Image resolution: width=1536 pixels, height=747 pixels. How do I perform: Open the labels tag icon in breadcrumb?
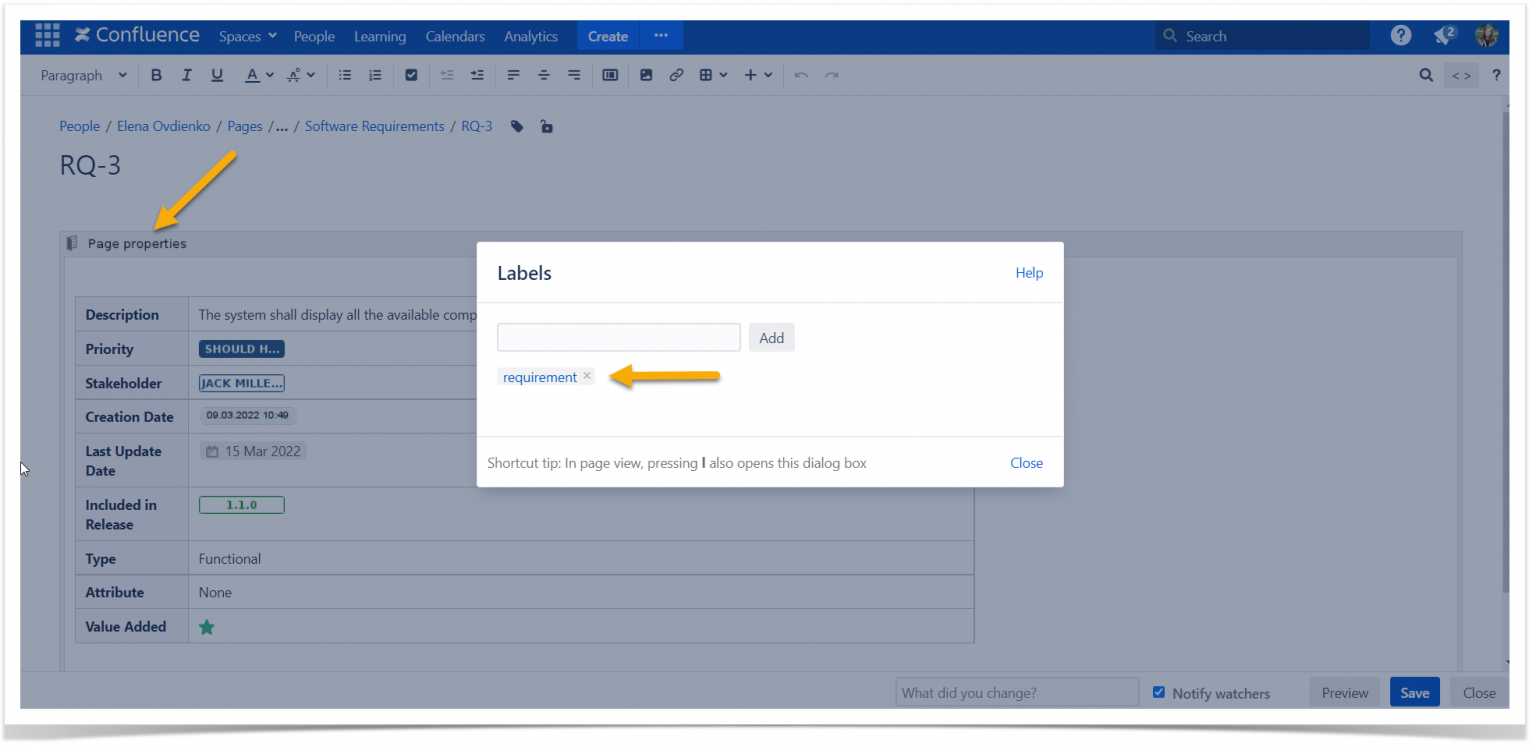tap(516, 126)
